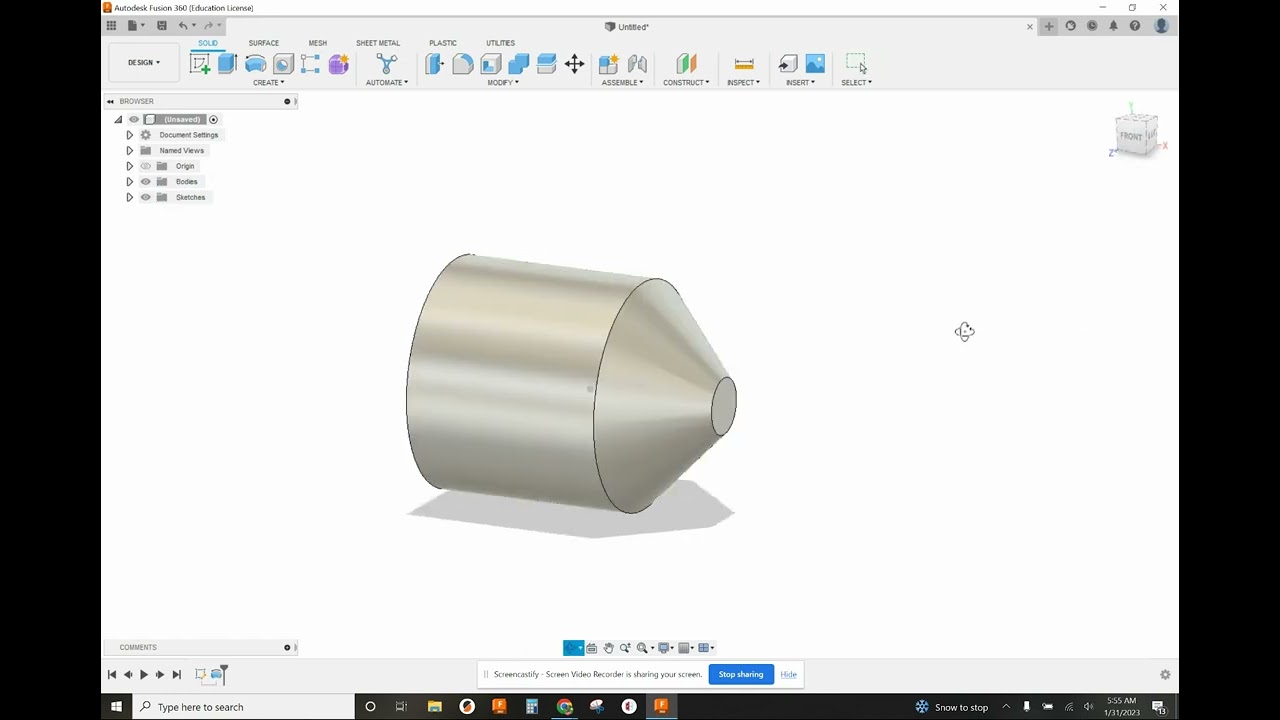Screen dimensions: 1280x720
Task: Expand the Origin node
Action: click(129, 166)
